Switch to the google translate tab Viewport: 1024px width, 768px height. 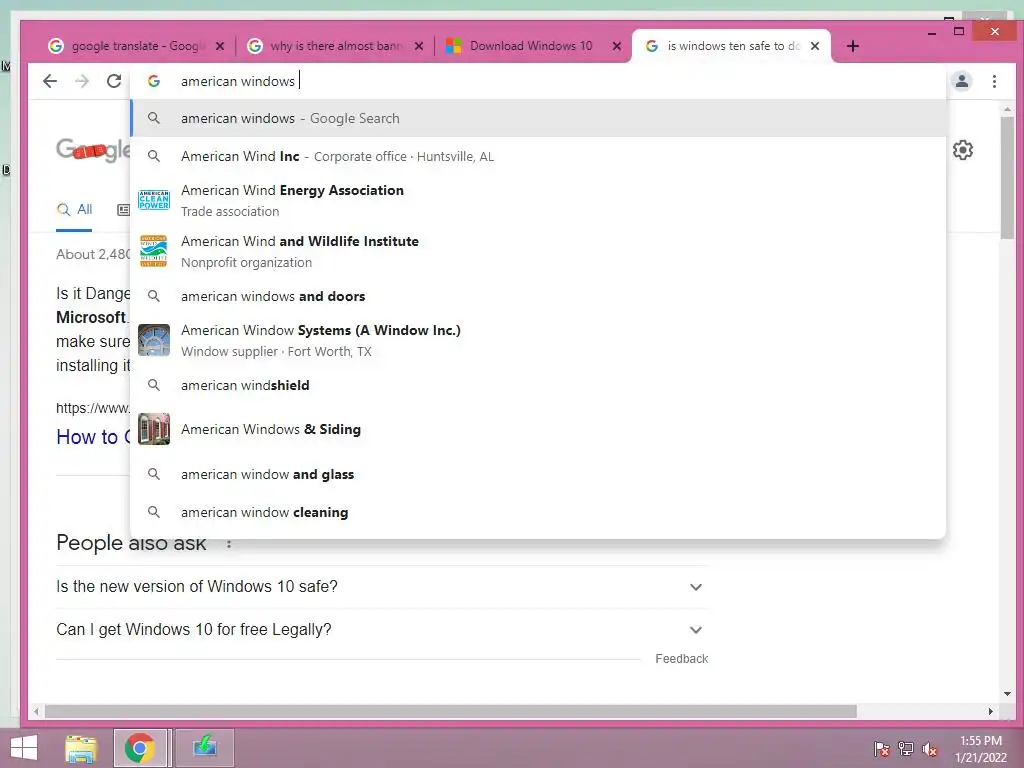(136, 46)
